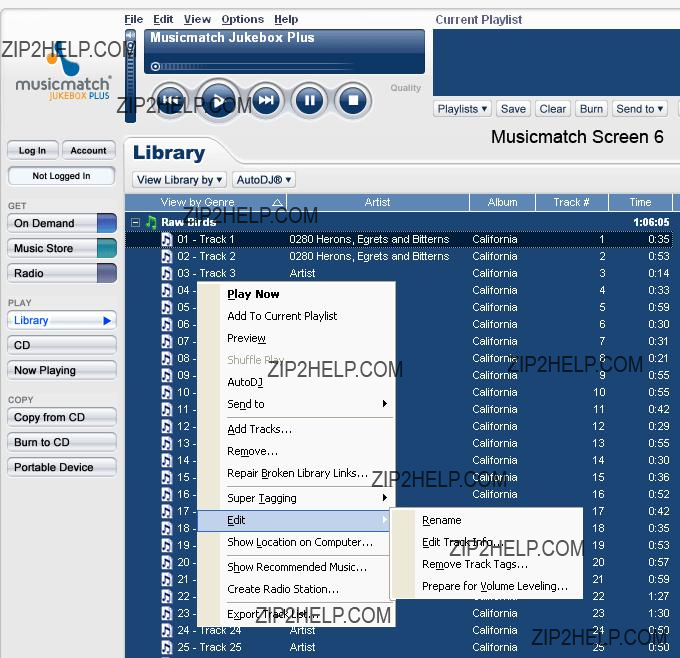Open the Edit menu in menu bar
Image resolution: width=680 pixels, height=658 pixels.
tap(163, 20)
